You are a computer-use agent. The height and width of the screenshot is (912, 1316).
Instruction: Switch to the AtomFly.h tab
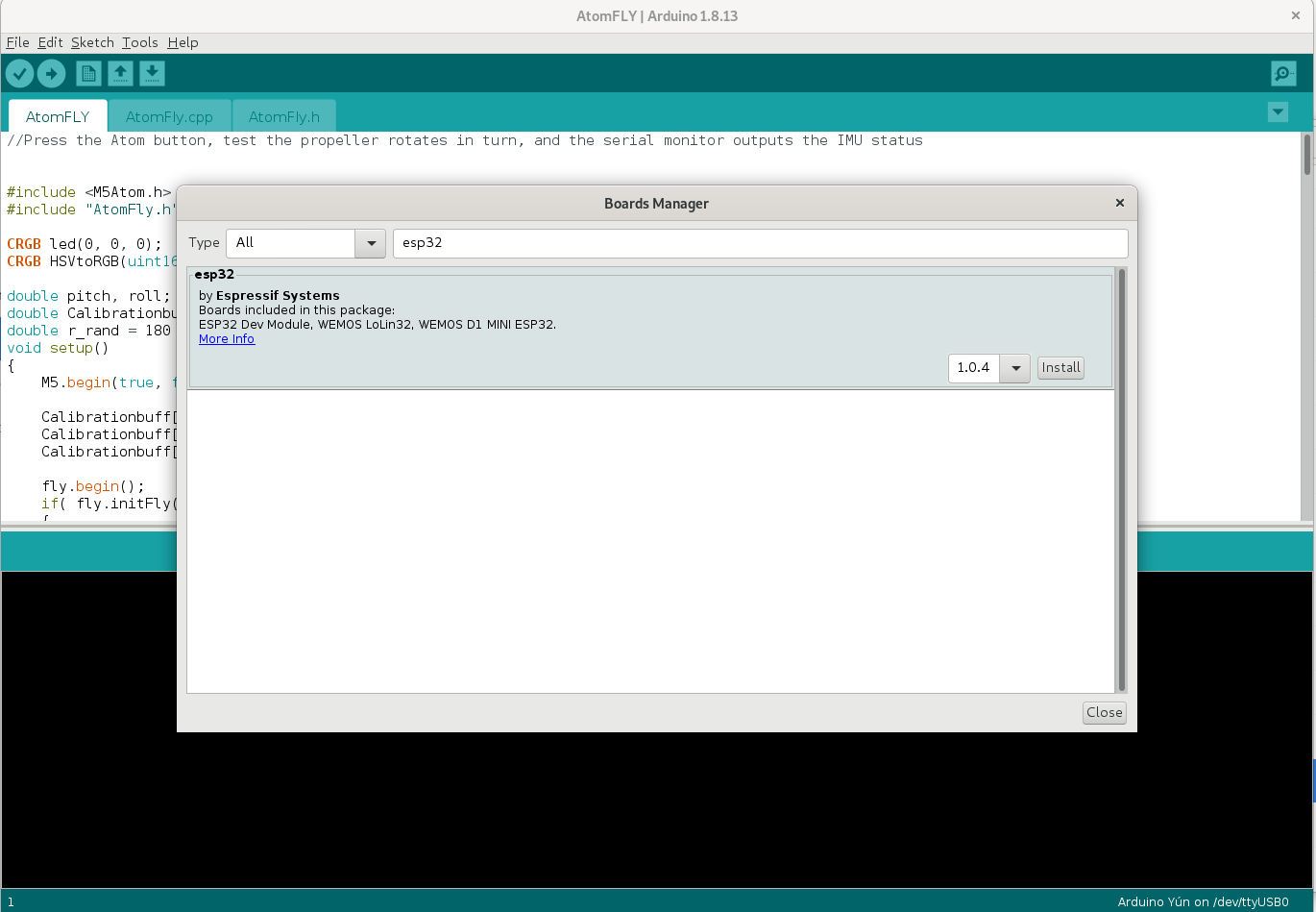pyautogui.click(x=283, y=116)
